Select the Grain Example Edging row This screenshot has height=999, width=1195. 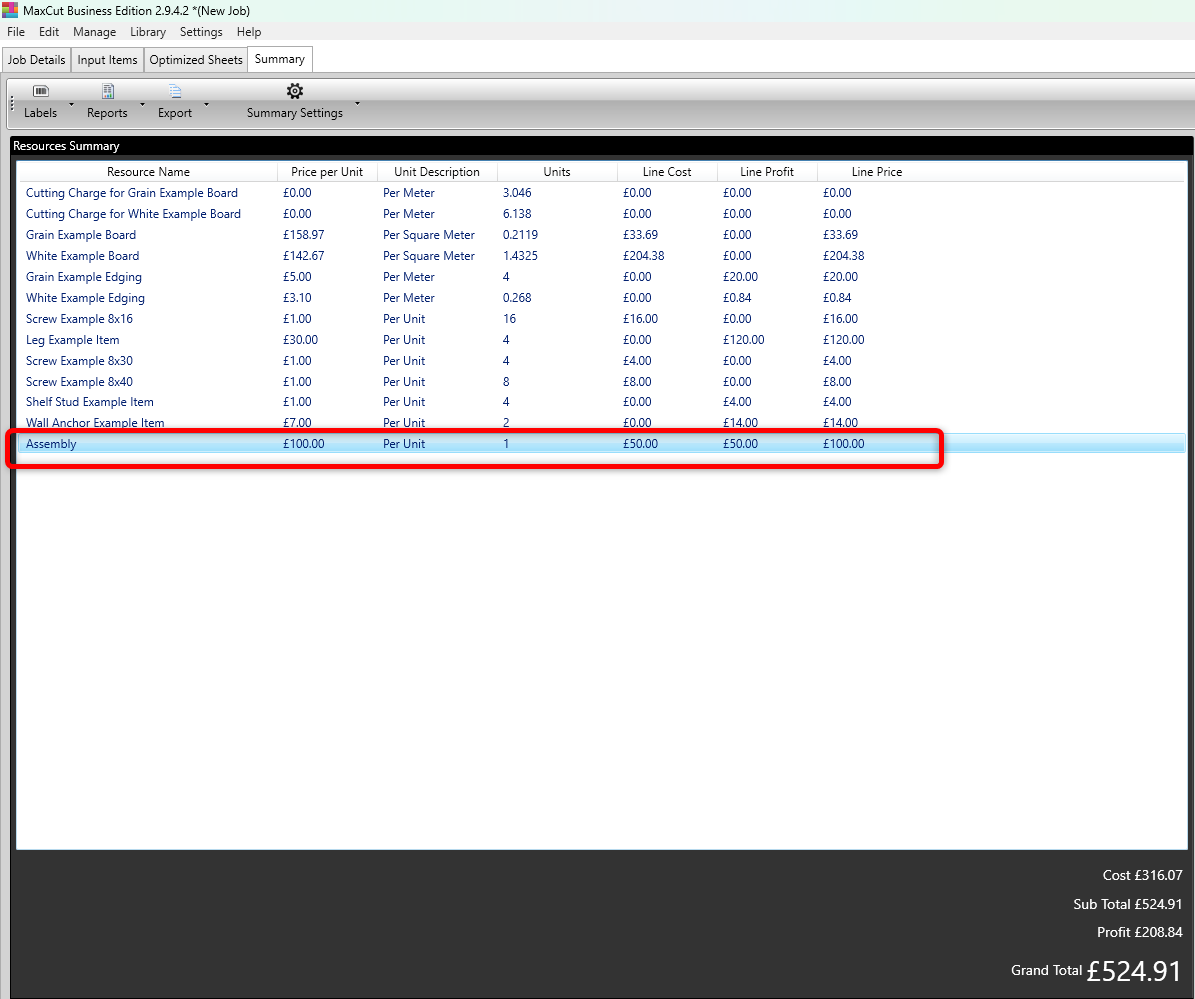(x=601, y=277)
